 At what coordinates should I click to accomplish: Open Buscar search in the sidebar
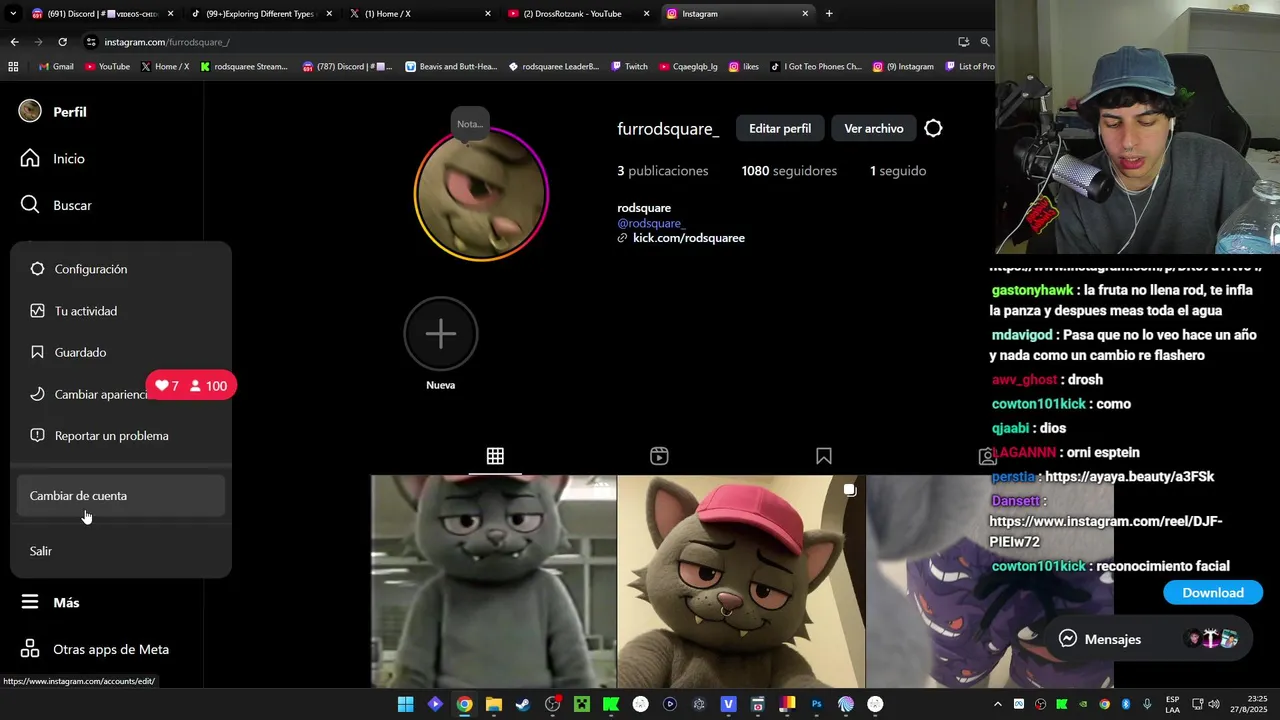[x=57, y=205]
